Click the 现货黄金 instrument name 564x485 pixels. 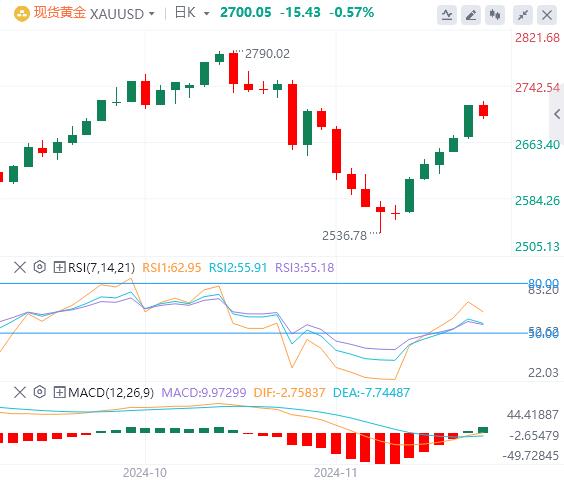(60, 13)
